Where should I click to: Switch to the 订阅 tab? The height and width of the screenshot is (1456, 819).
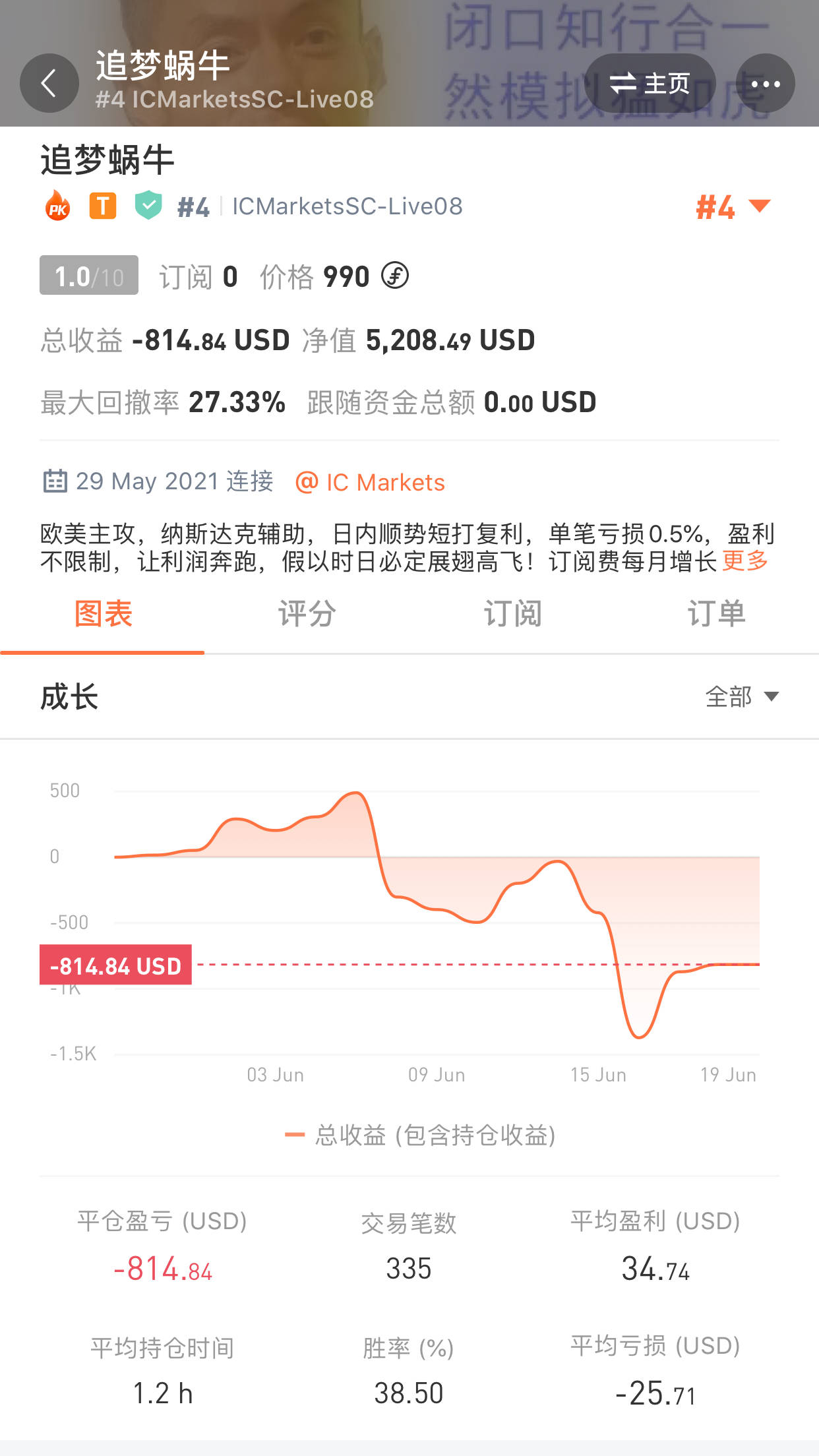click(512, 614)
